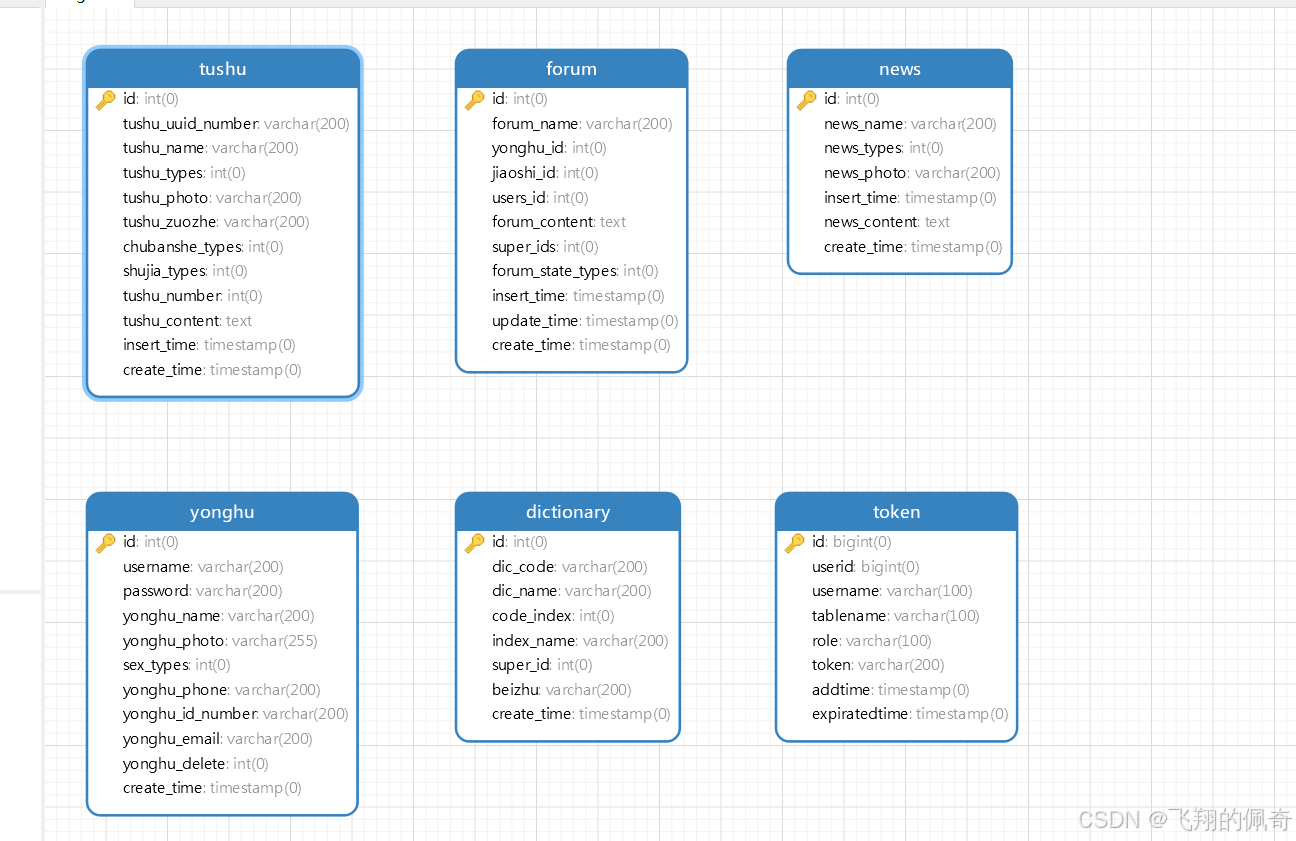Select the yonghu table header

tap(222, 512)
